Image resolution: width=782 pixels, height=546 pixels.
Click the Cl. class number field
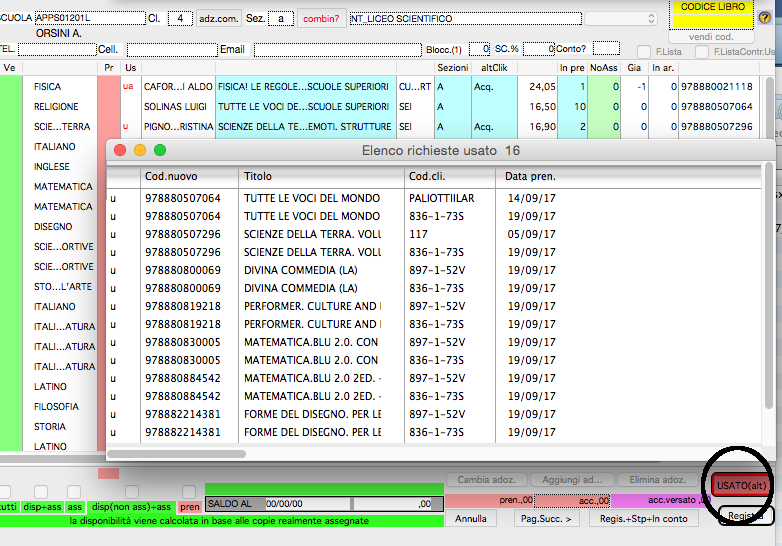pos(180,18)
